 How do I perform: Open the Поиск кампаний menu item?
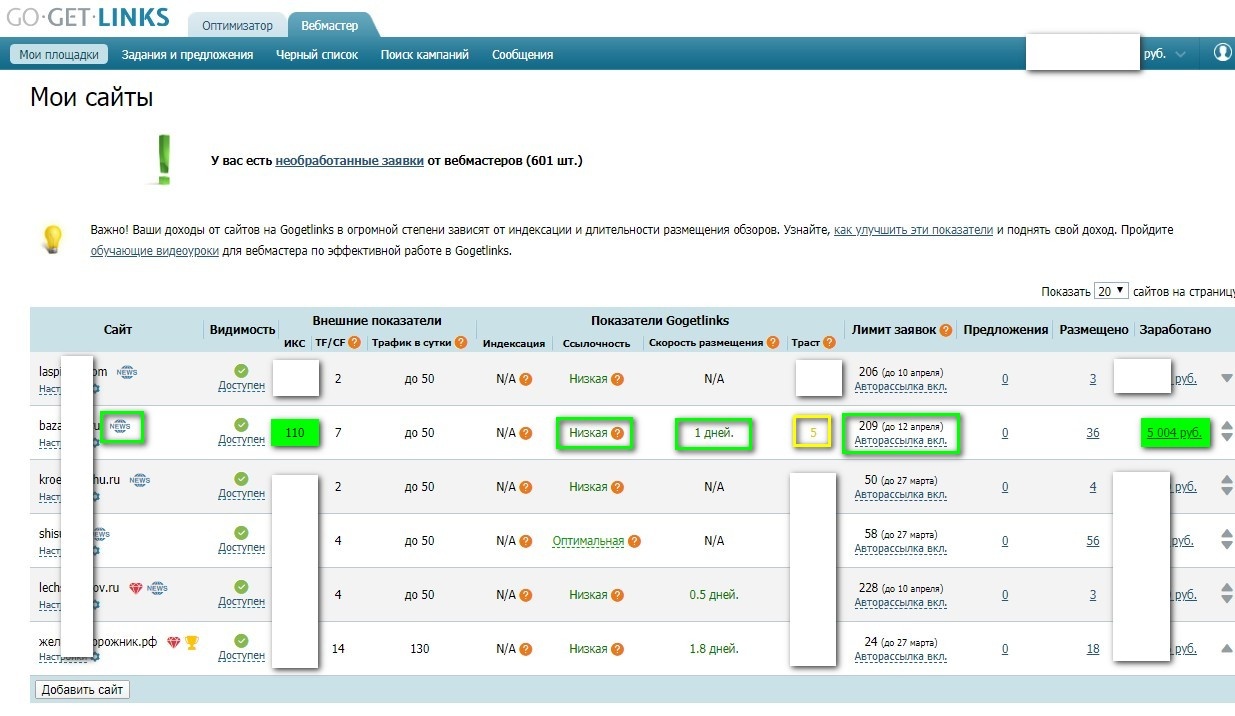pyautogui.click(x=425, y=55)
